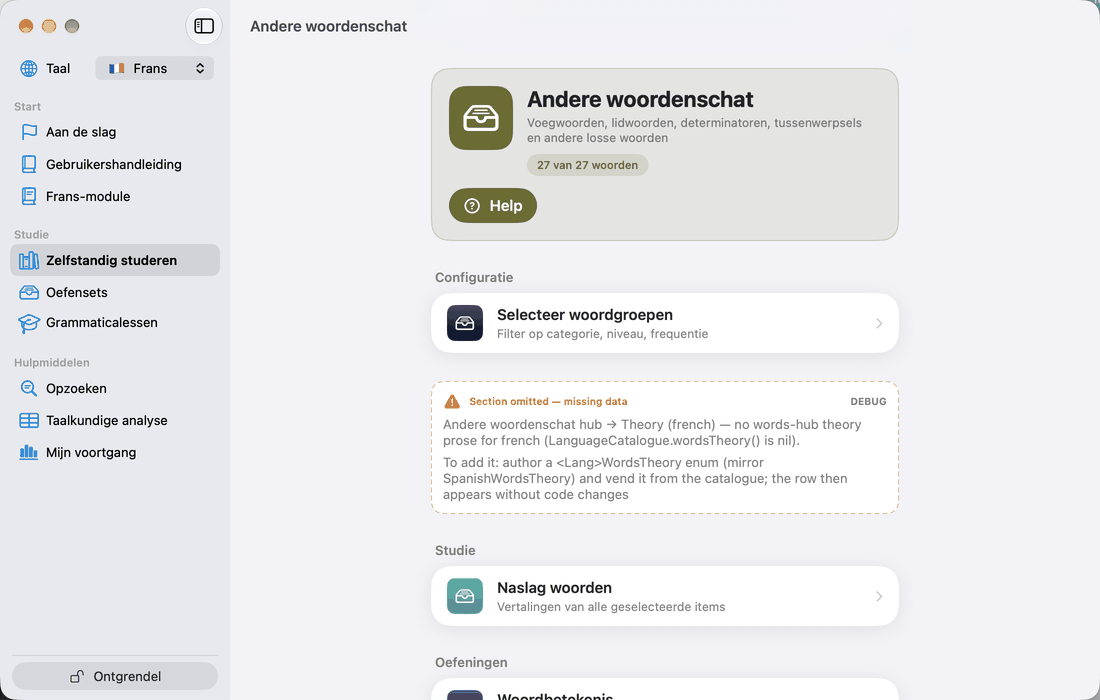Screen dimensions: 1100x700
Task: Open Aan de slag in sidebar
Action: (115, 132)
